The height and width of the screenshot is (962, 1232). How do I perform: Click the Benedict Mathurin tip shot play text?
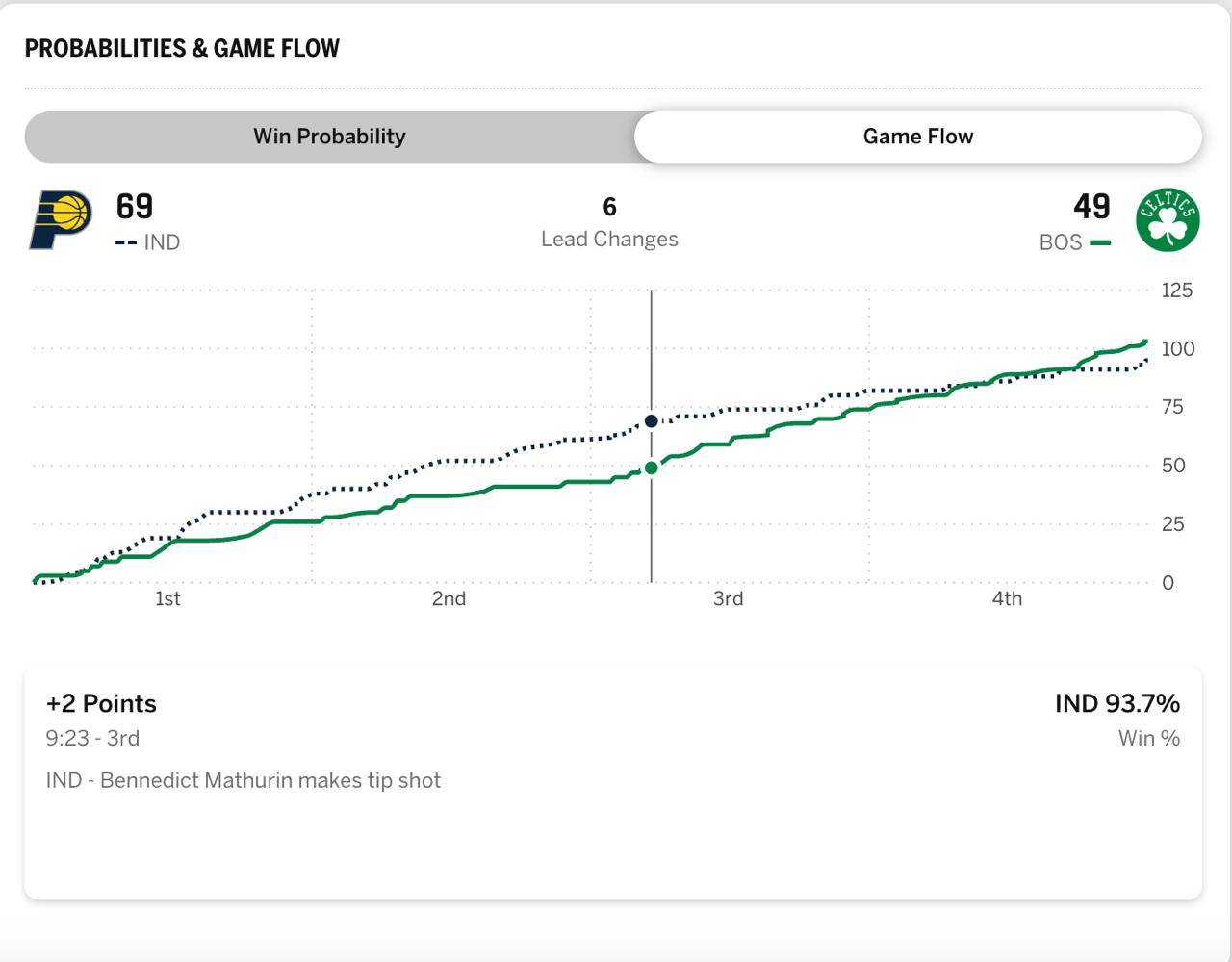click(243, 780)
